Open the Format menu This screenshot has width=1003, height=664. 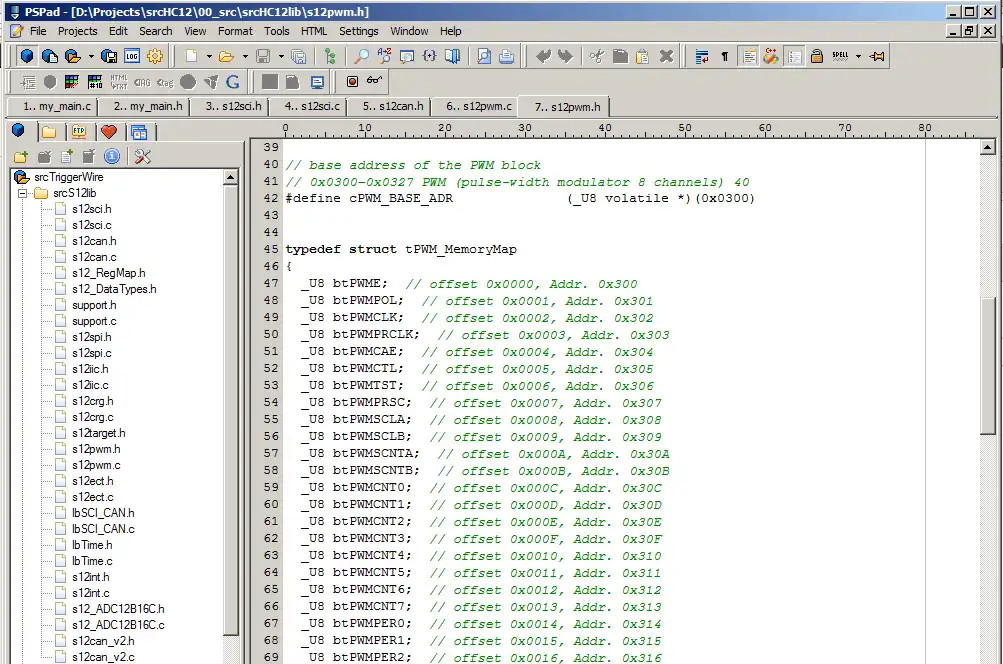[x=235, y=31]
